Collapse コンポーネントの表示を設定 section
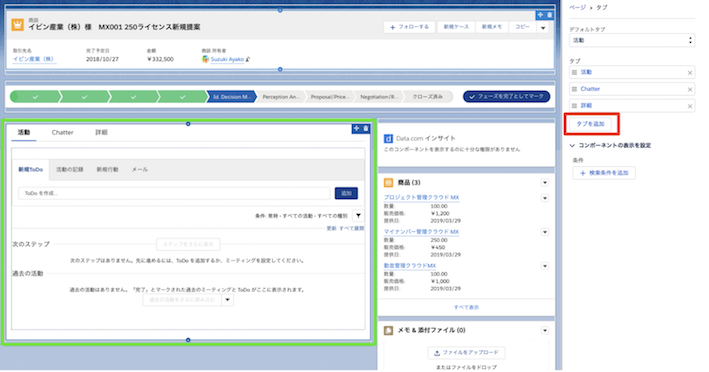 (x=572, y=146)
